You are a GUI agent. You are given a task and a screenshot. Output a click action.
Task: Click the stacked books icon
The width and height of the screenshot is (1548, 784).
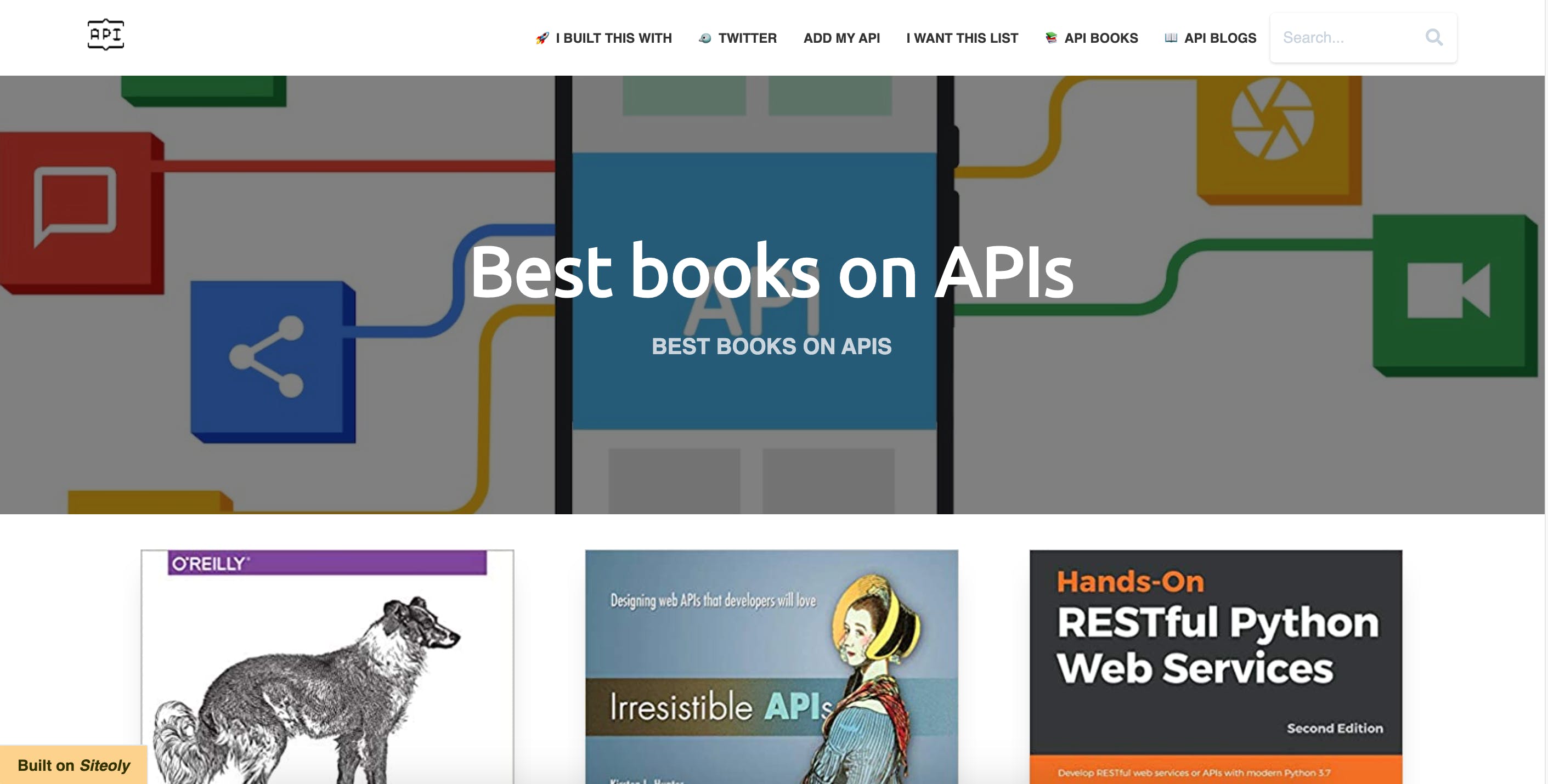point(1051,38)
